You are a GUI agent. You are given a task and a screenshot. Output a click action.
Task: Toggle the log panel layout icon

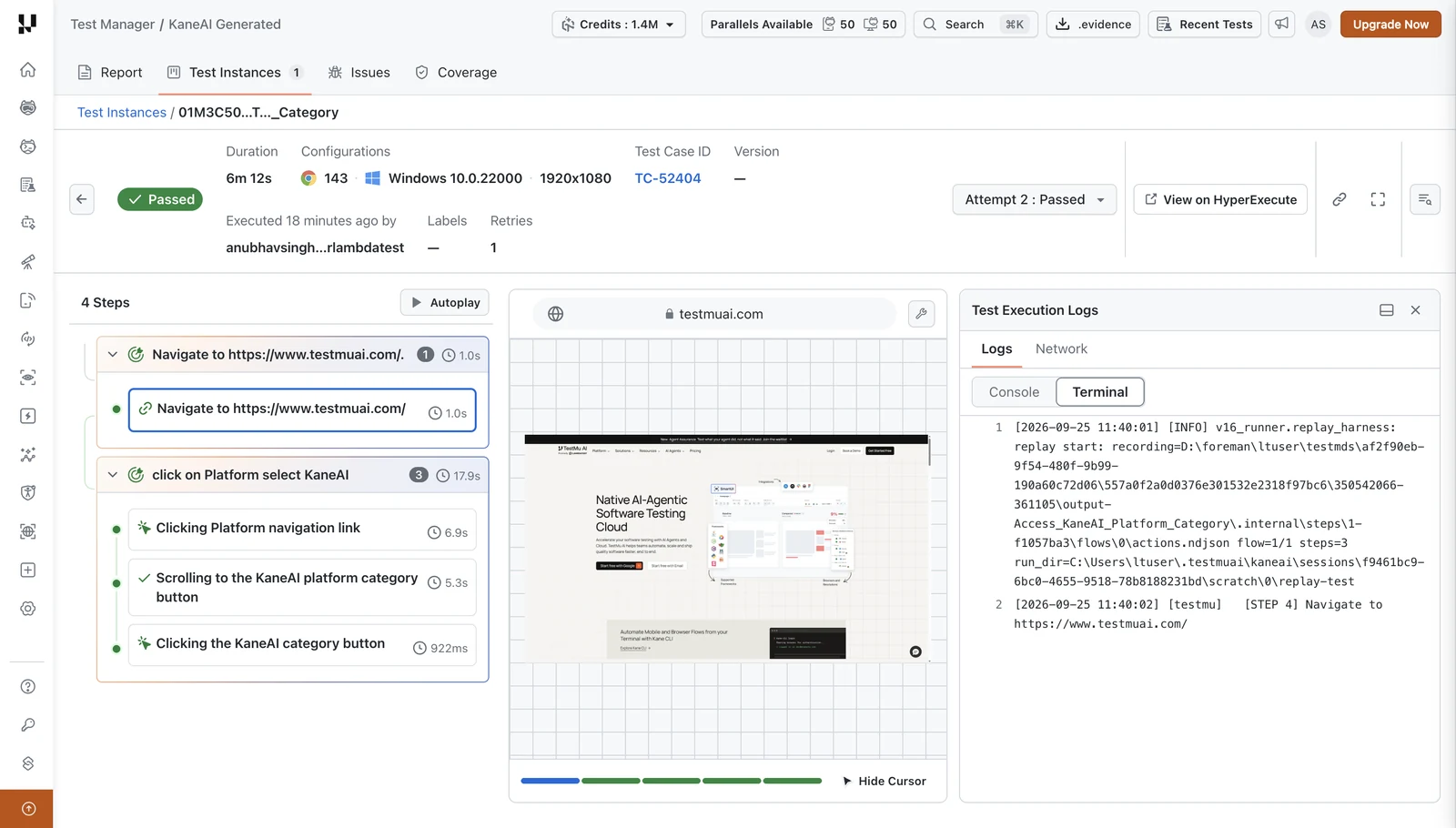tap(1387, 310)
